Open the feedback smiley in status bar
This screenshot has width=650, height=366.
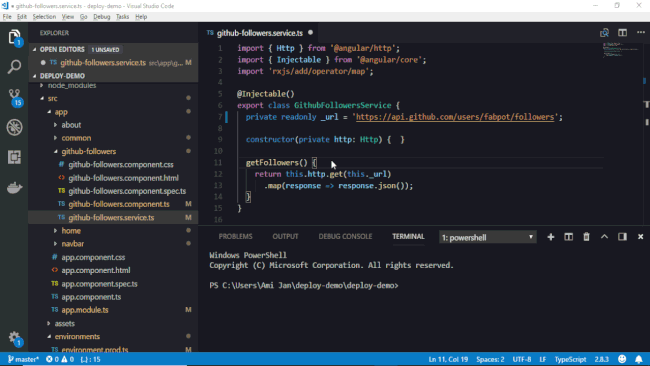[622, 359]
